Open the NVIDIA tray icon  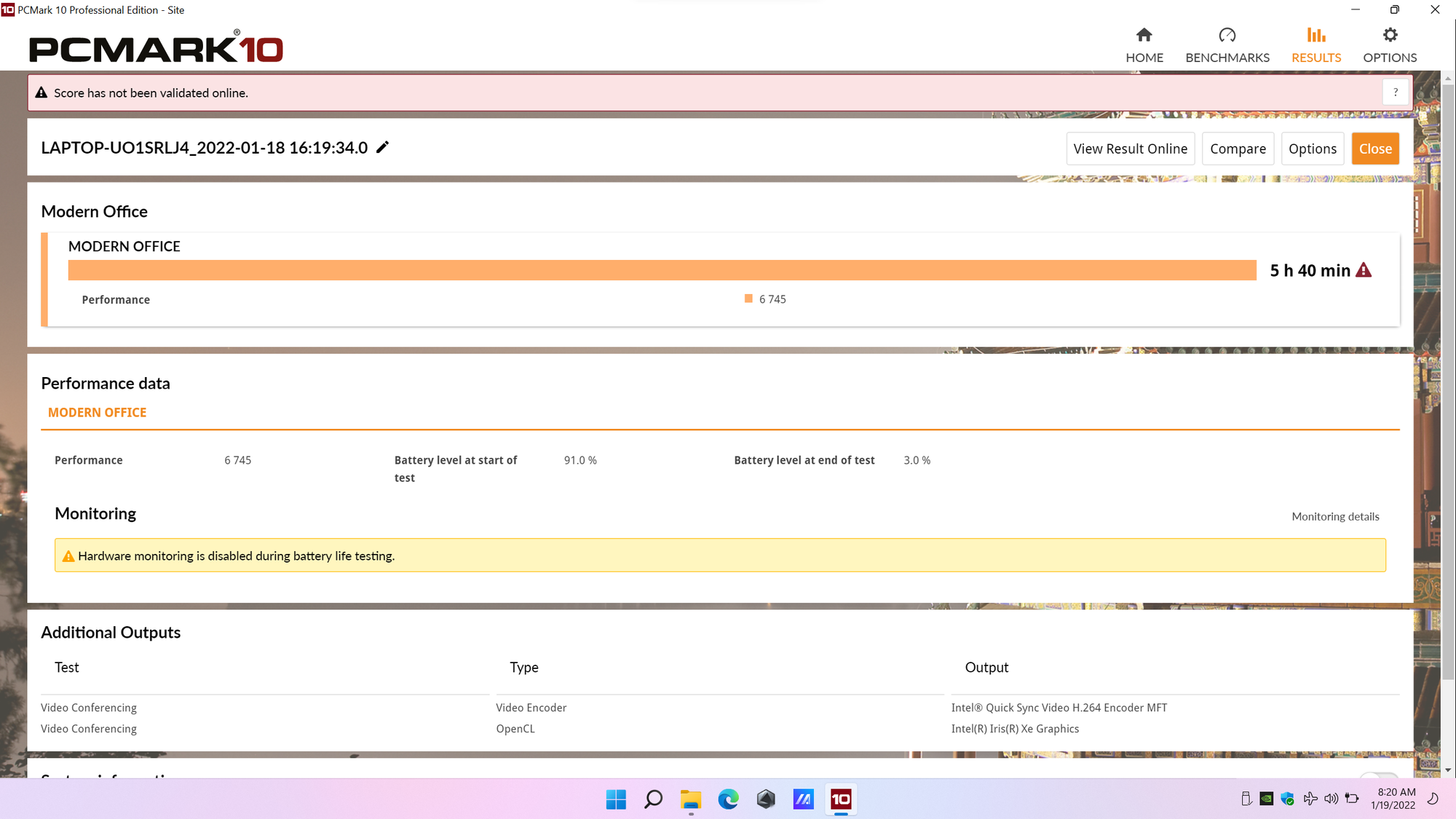coord(1267,799)
